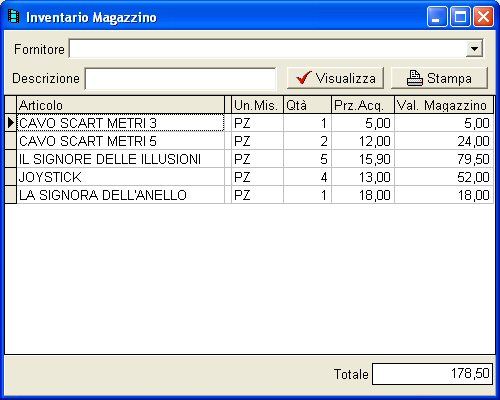Click the current row arrow indicator

11,123
